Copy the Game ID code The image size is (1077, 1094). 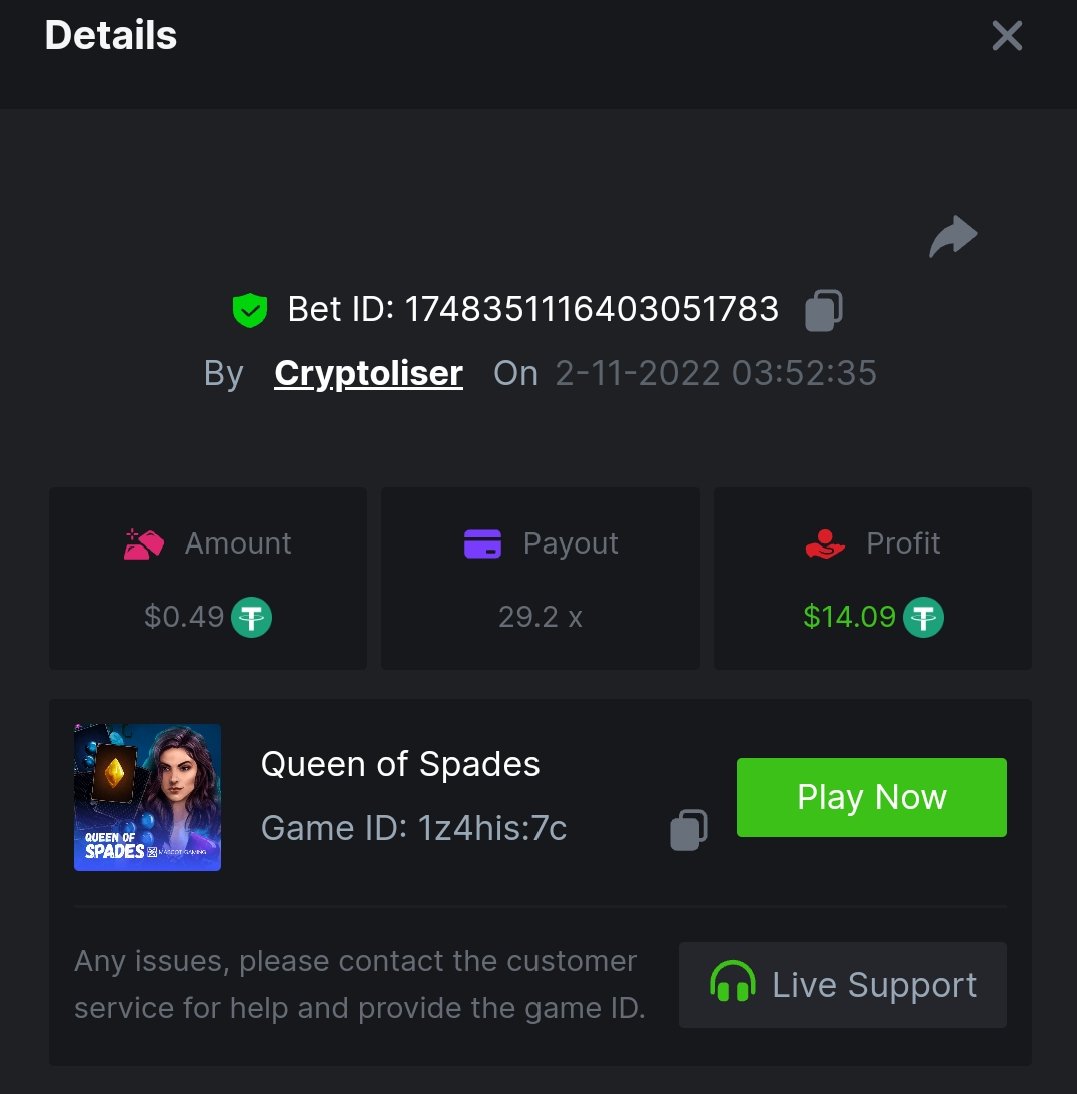pos(689,830)
